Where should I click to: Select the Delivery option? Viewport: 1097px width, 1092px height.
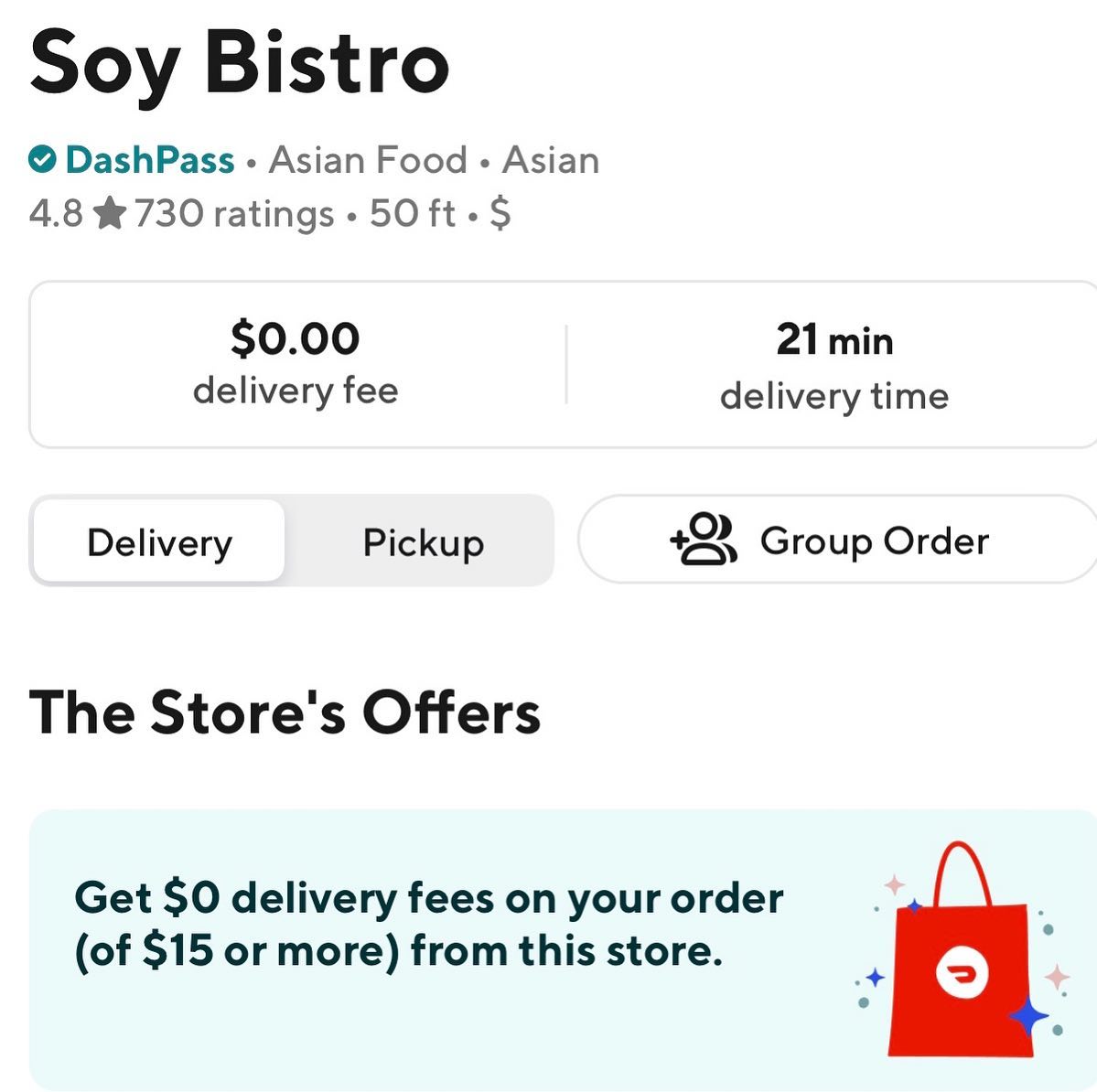[159, 542]
